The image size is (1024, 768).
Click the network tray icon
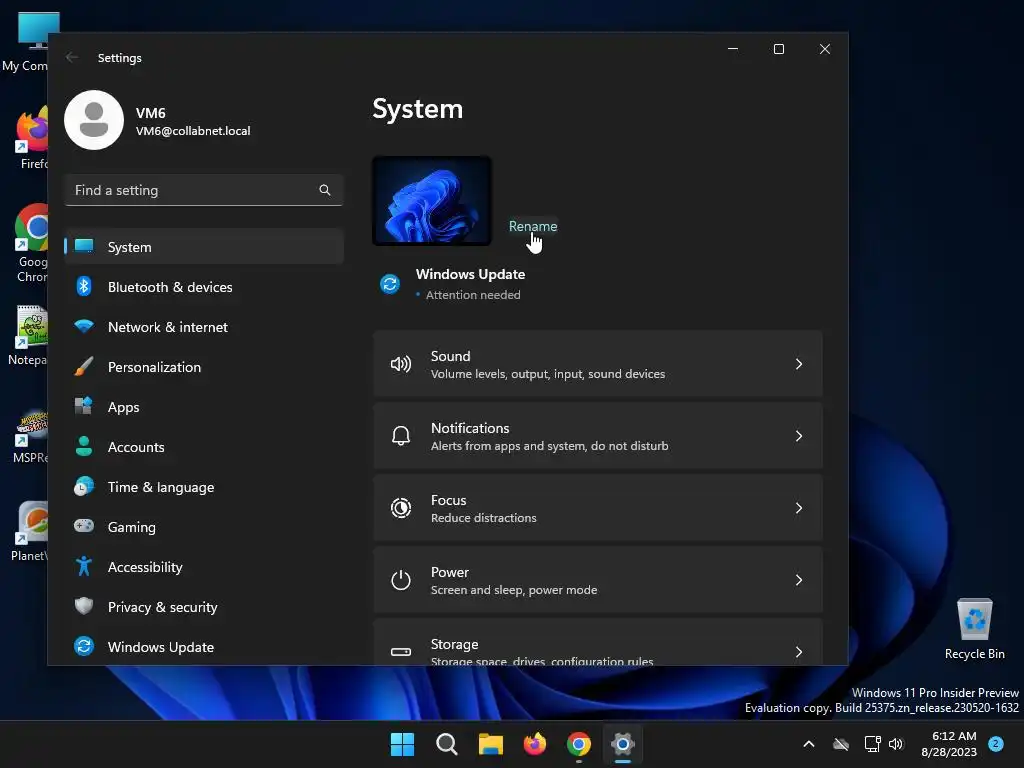(872, 744)
